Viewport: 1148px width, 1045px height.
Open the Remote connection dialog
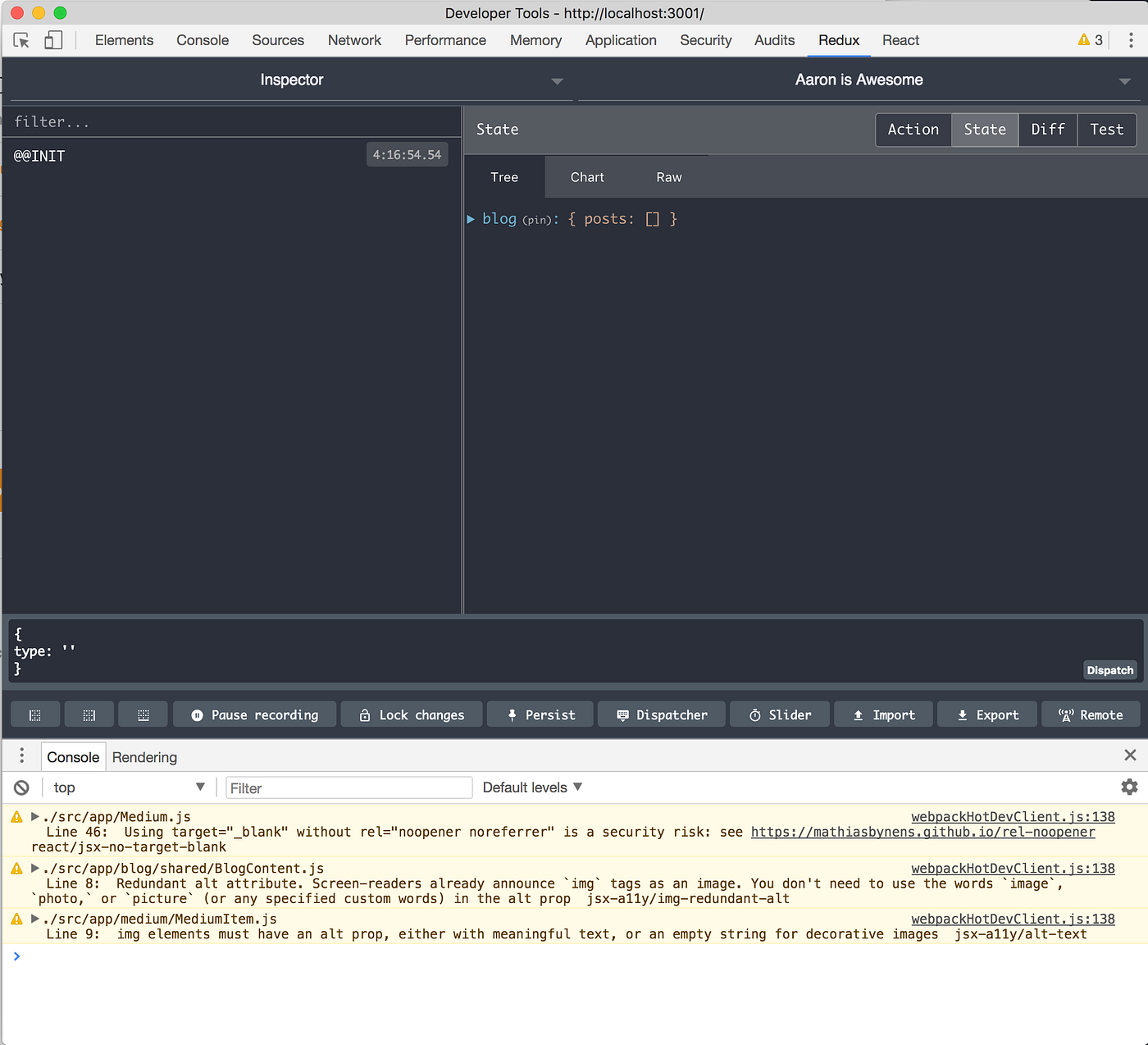click(1091, 714)
